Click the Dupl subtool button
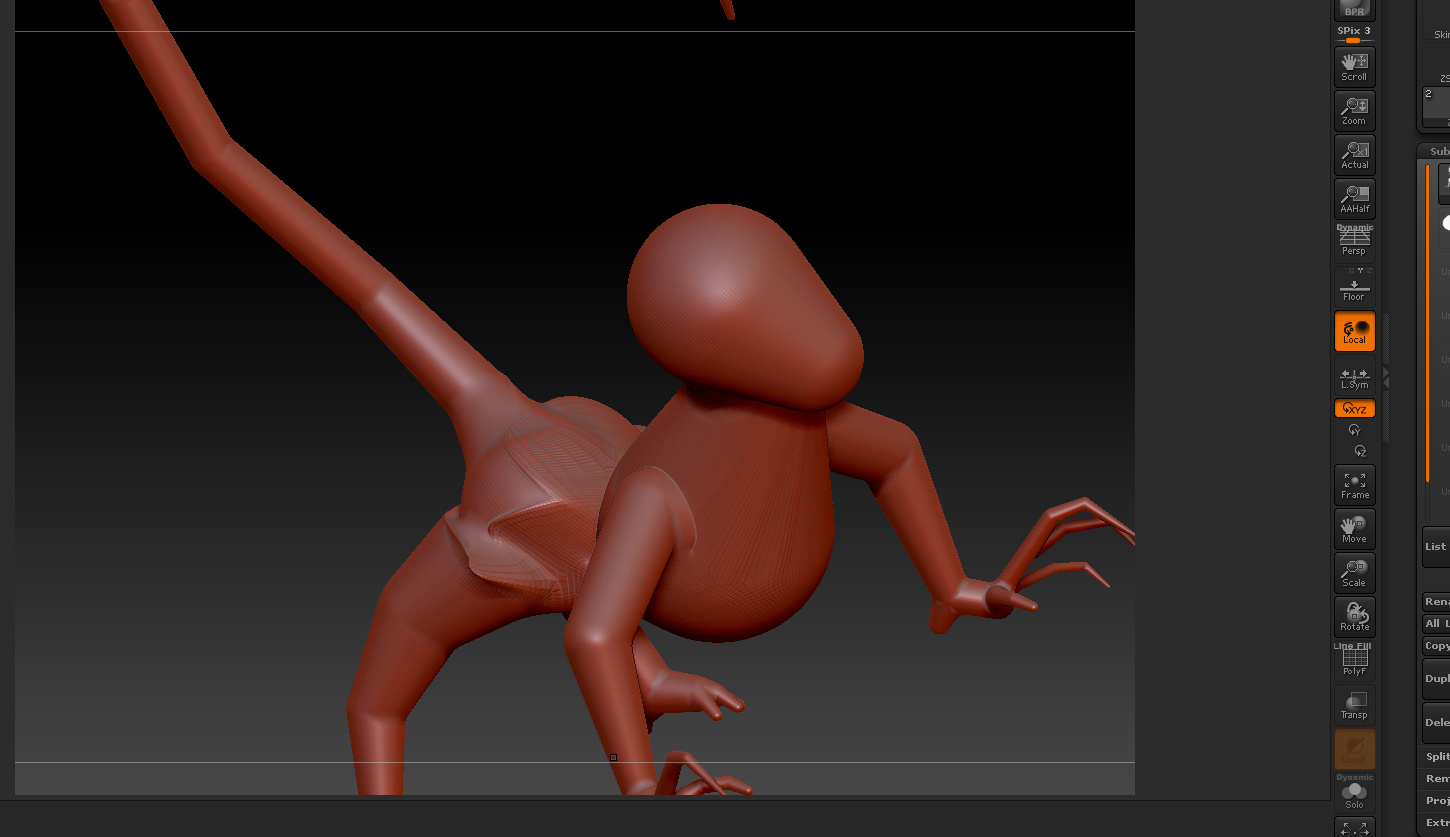Screen dimensions: 1450x837 tap(1436, 679)
